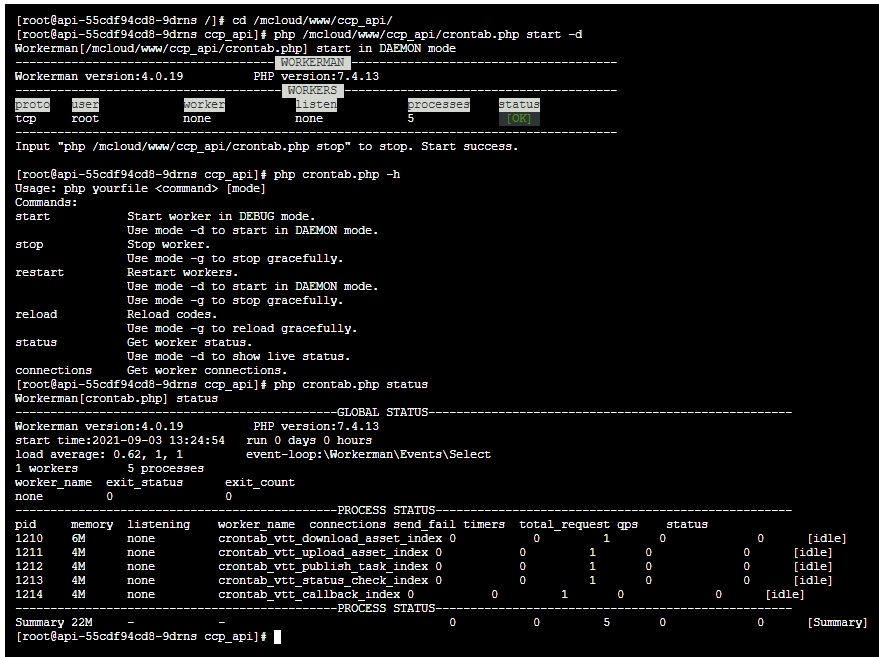Viewport: 879px width, 657px height.
Task: Click the [Summary] label in last row
Action: tap(837, 622)
